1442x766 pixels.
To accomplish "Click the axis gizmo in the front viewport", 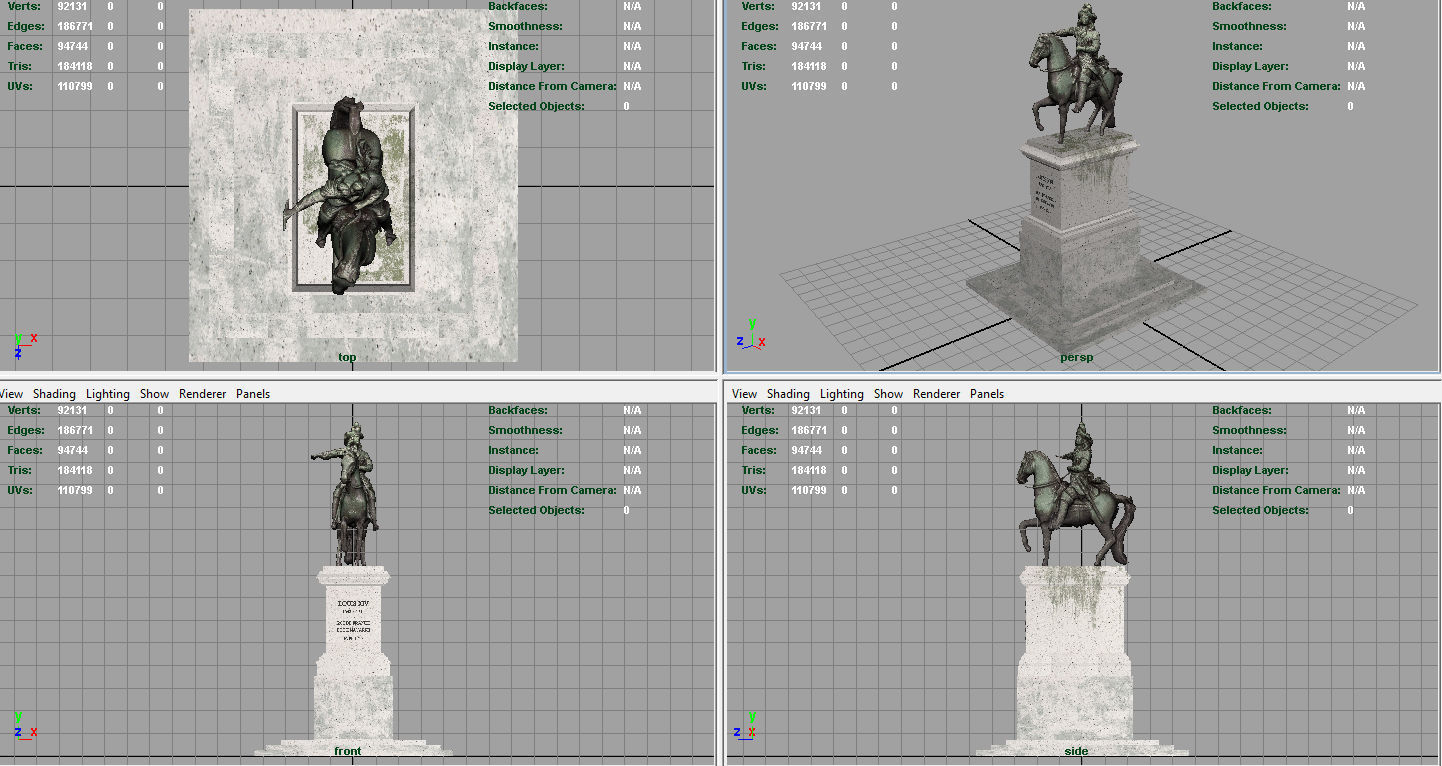I will click(25, 724).
